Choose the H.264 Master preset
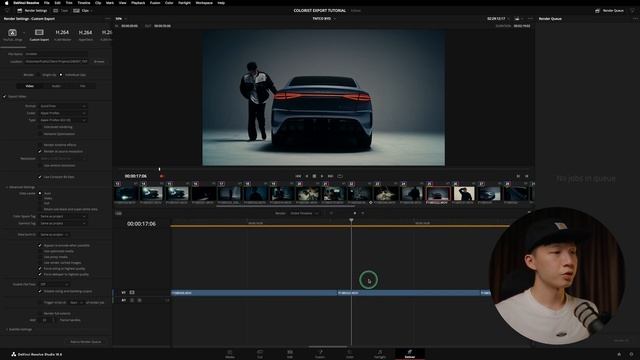This screenshot has height=360, width=640. pos(62,34)
